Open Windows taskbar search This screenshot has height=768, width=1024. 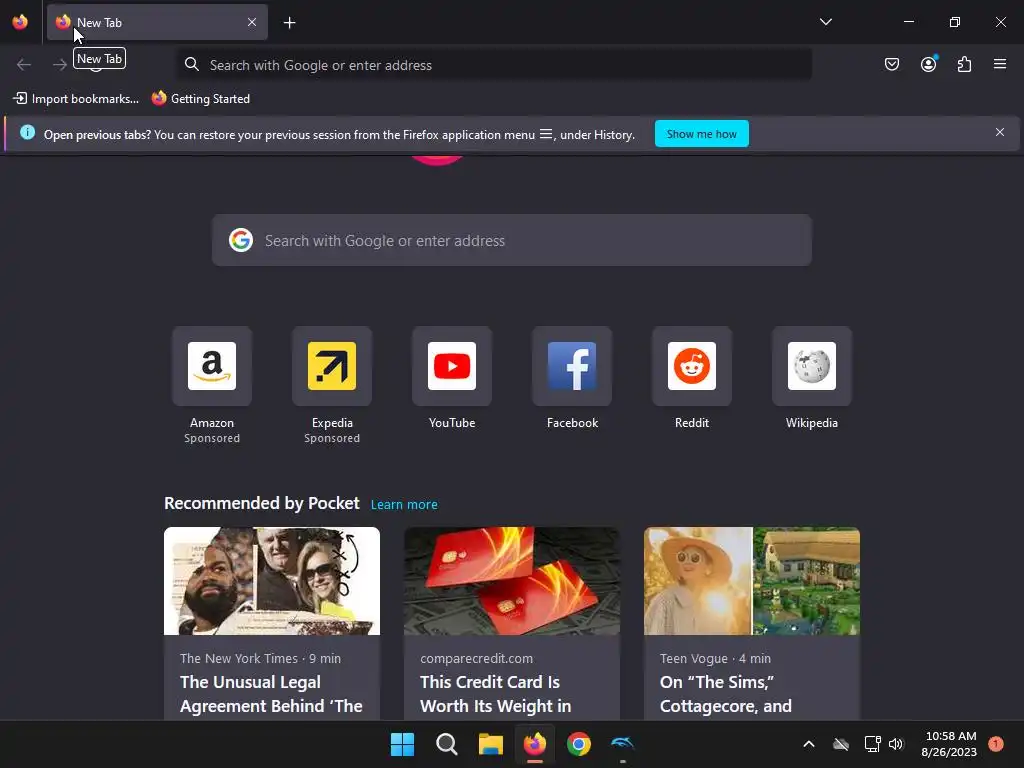pos(447,744)
